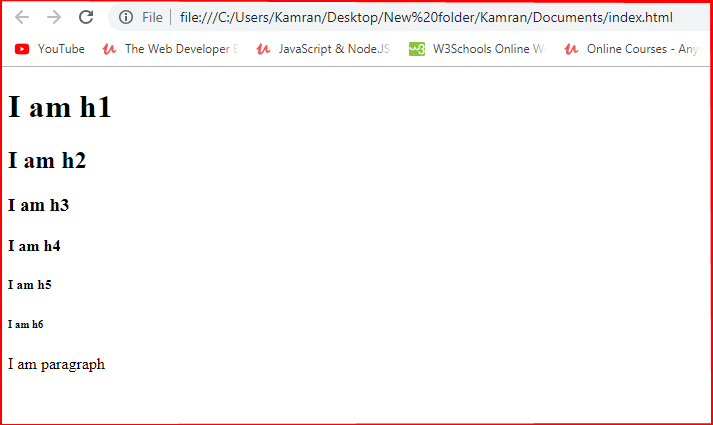Open the JavaScript & Node.JS bookmark
Screen dimensions: 713x425
323,49
